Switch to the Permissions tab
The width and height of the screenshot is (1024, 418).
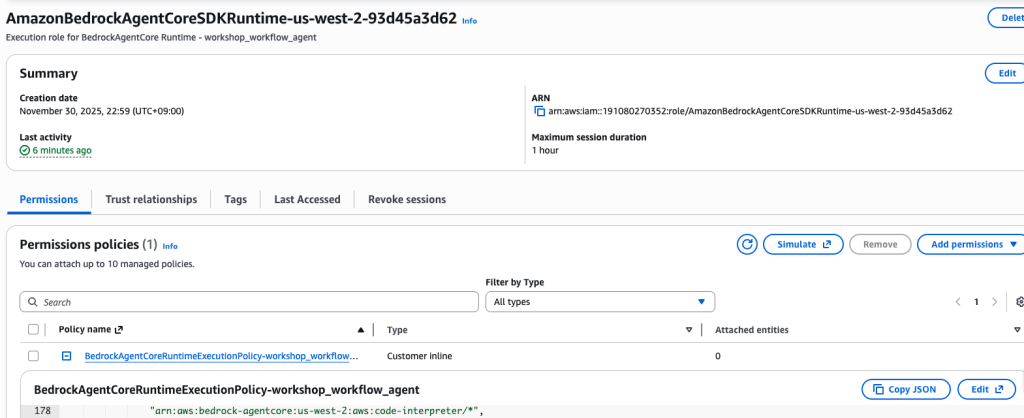point(49,199)
